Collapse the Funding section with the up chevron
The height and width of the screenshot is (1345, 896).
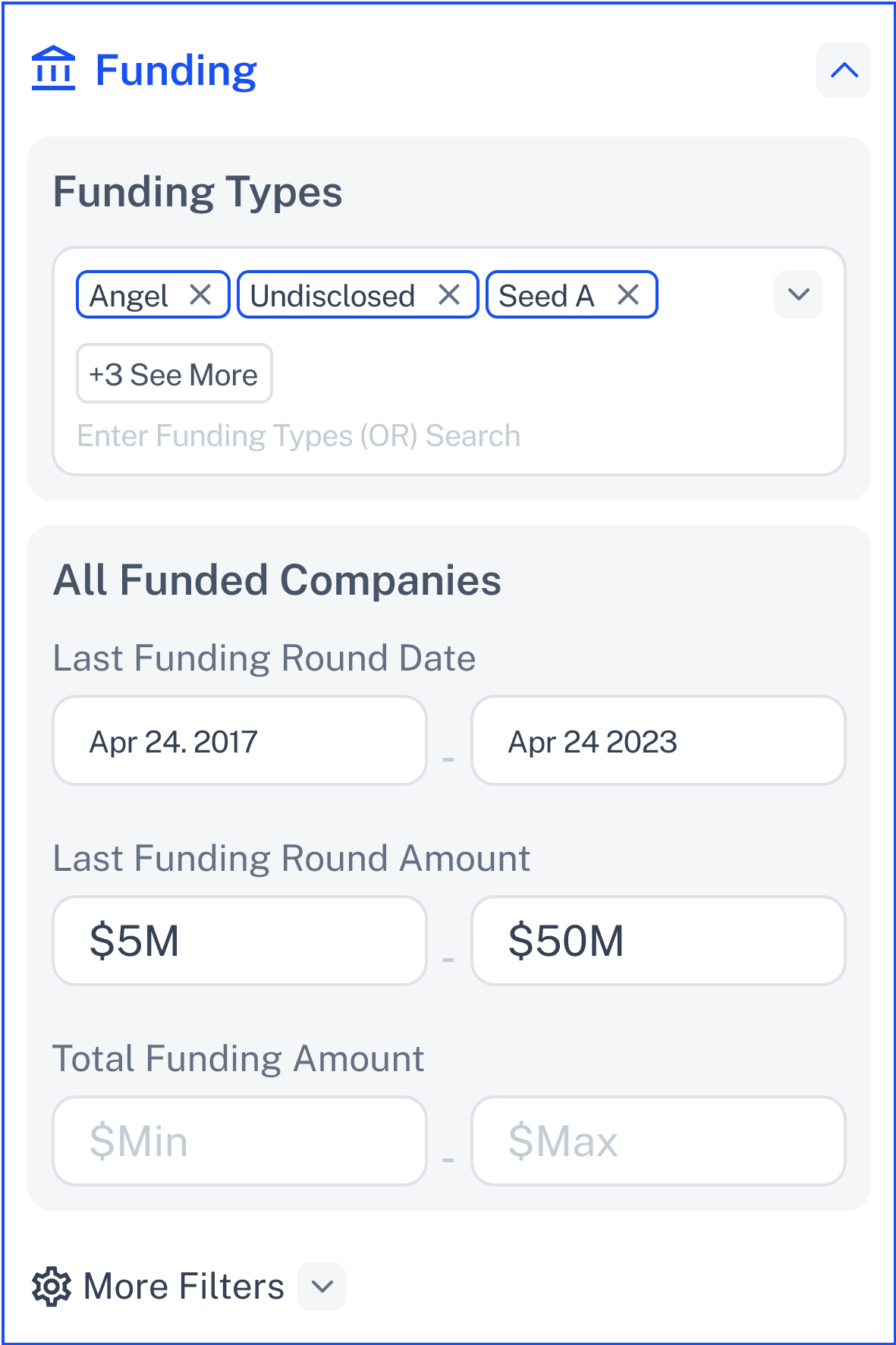[844, 71]
